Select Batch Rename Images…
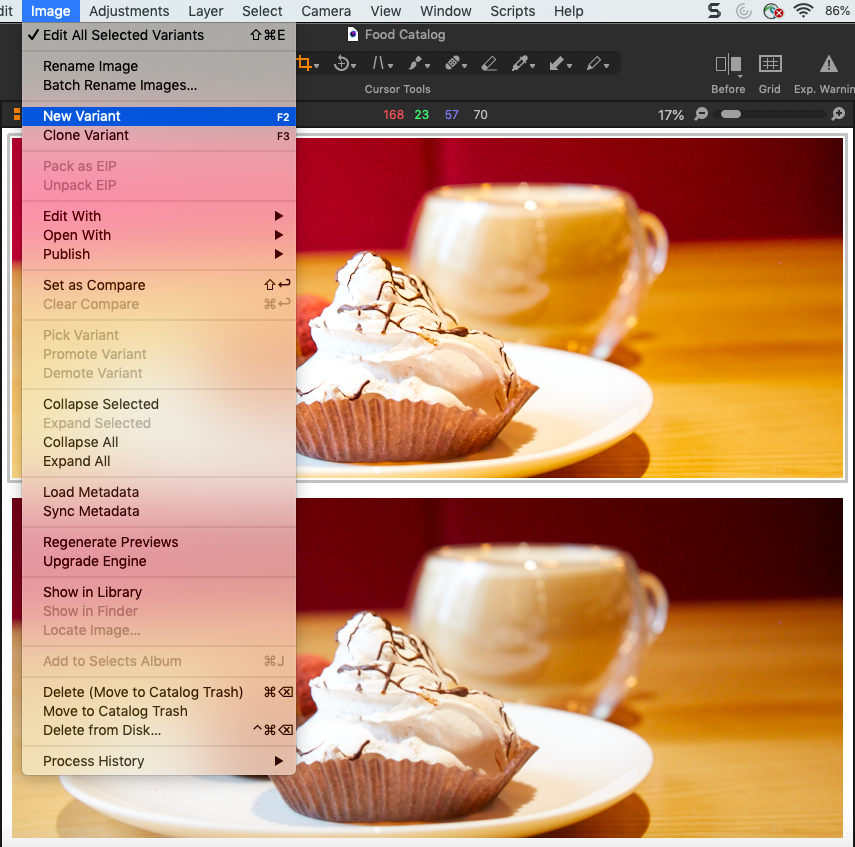Screen dimensions: 855x847 (x=159, y=85)
